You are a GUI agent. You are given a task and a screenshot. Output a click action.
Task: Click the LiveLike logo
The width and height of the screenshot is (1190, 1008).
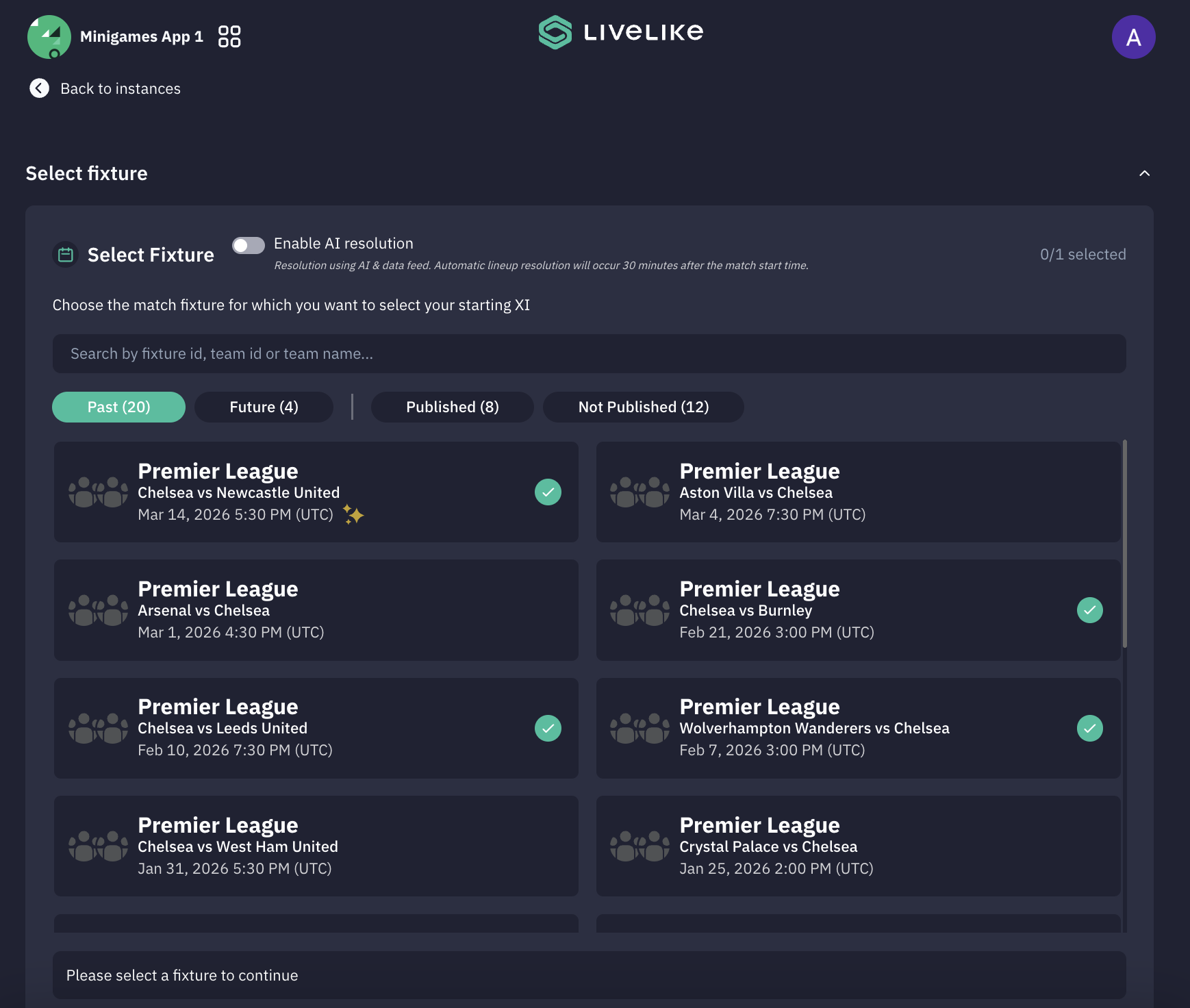click(621, 32)
